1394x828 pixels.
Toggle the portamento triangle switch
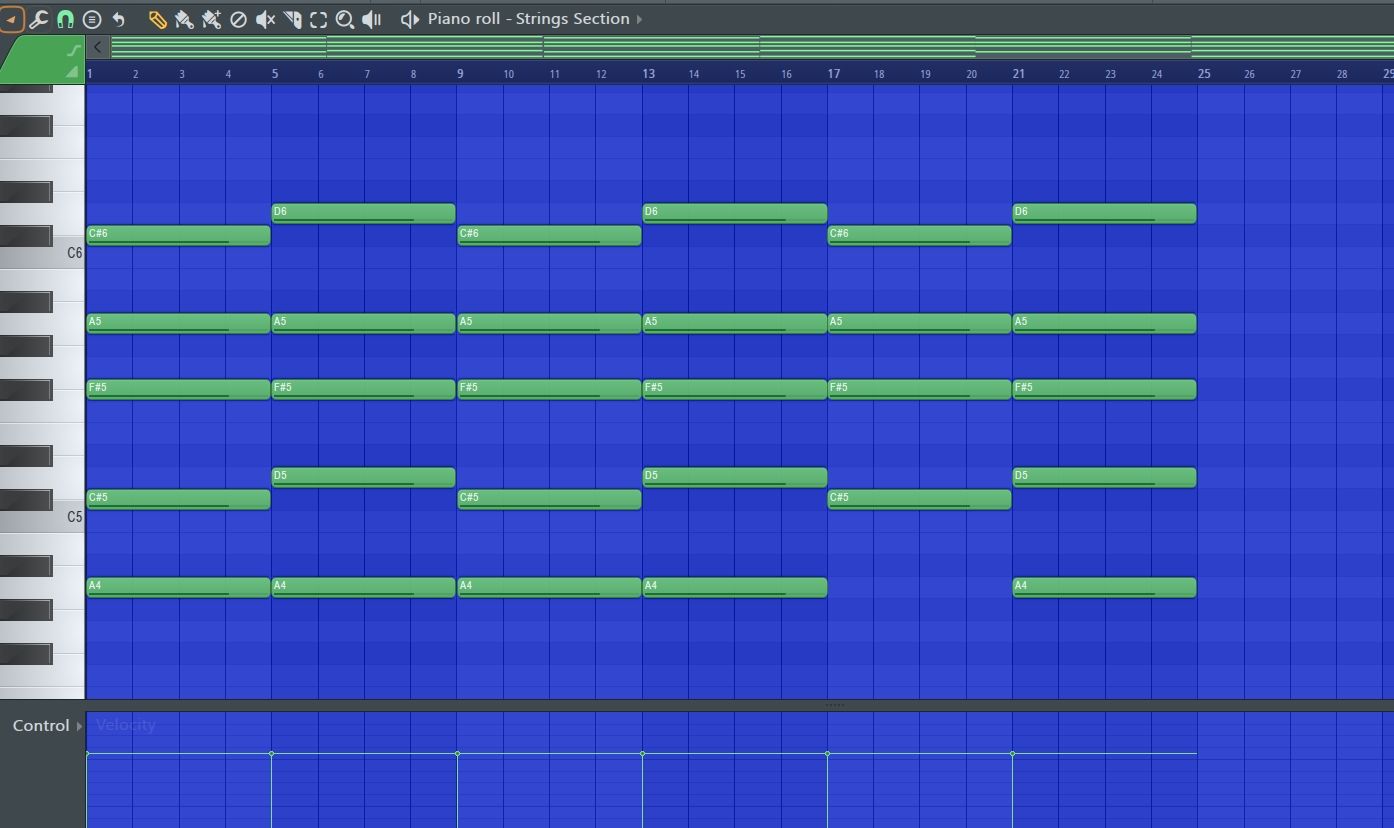71,73
